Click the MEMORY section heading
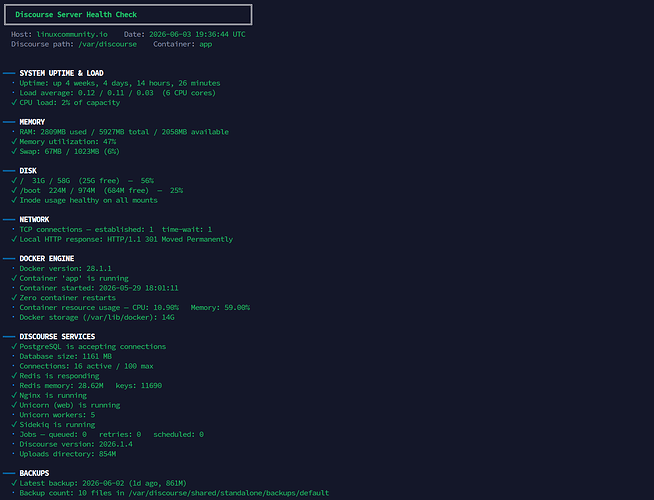Viewport: 654px width, 500px height. 32,122
